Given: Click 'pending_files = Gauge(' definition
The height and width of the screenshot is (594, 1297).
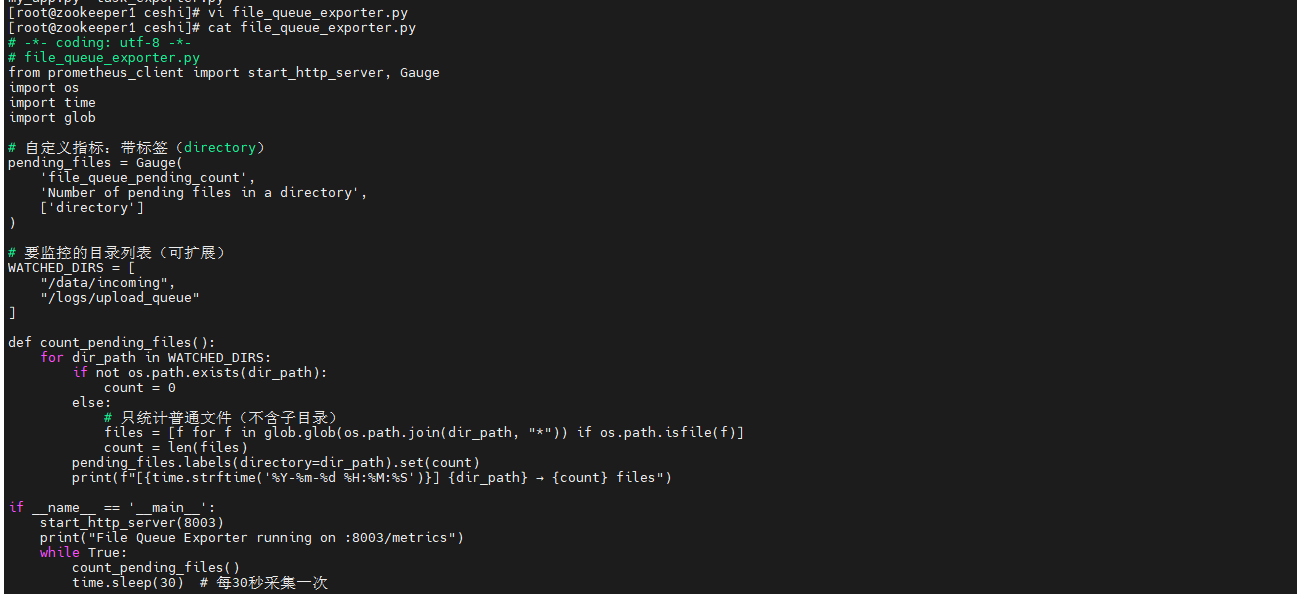Looking at the screenshot, I should (95, 162).
